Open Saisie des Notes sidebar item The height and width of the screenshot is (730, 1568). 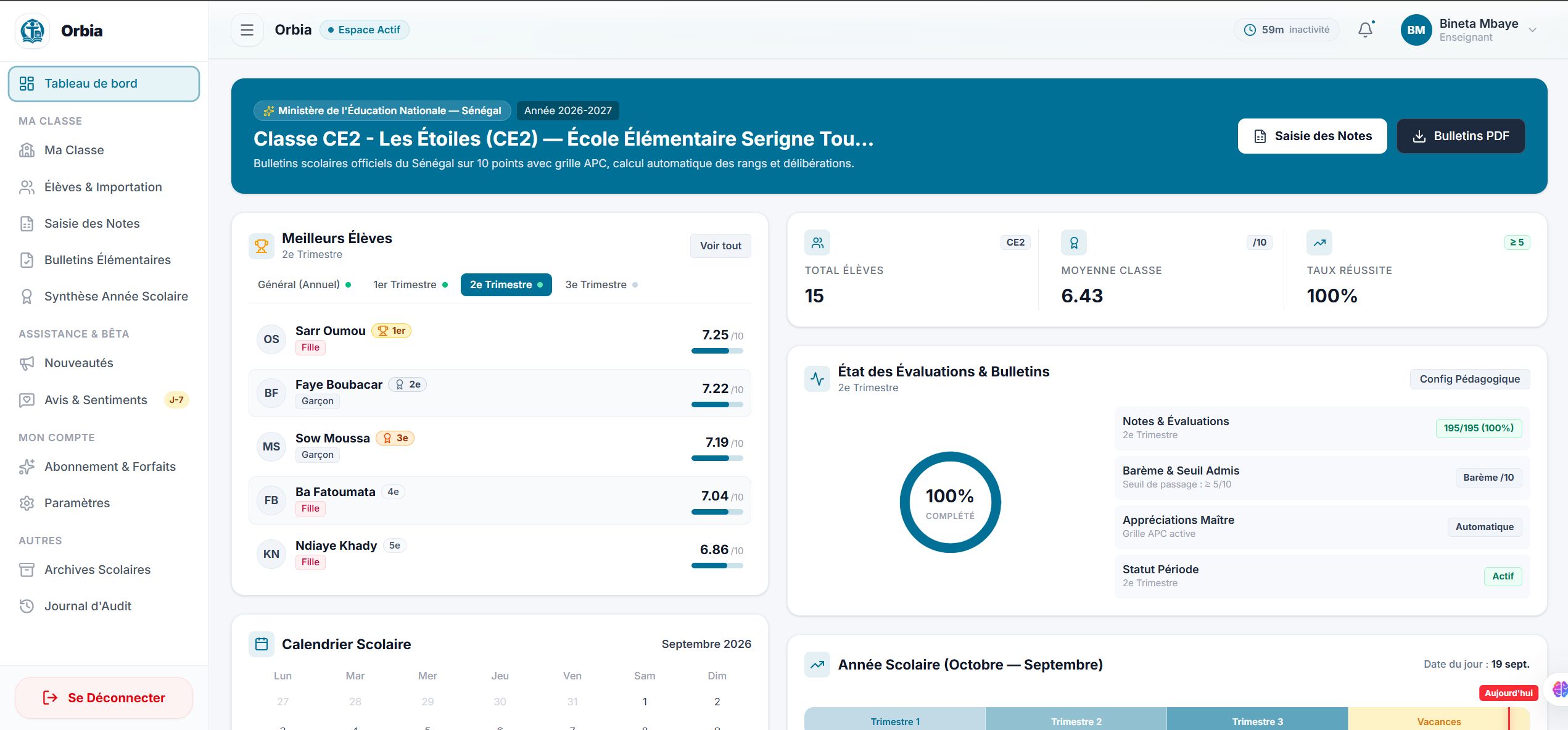[x=104, y=223]
